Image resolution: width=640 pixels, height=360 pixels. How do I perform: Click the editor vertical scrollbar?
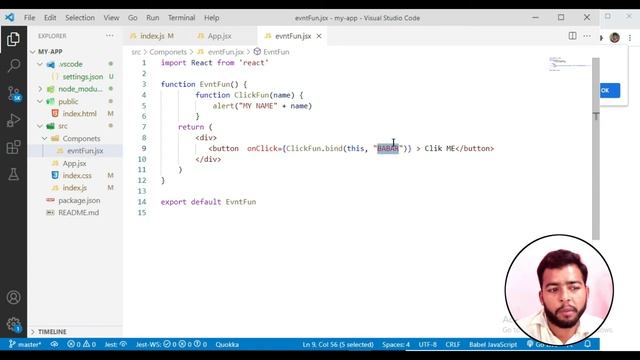pos(596,149)
